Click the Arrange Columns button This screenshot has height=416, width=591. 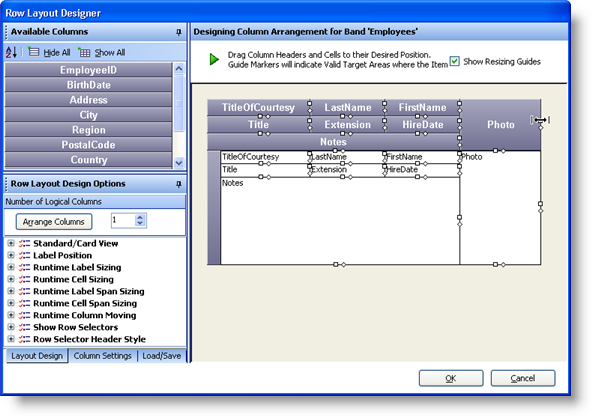pyautogui.click(x=54, y=222)
